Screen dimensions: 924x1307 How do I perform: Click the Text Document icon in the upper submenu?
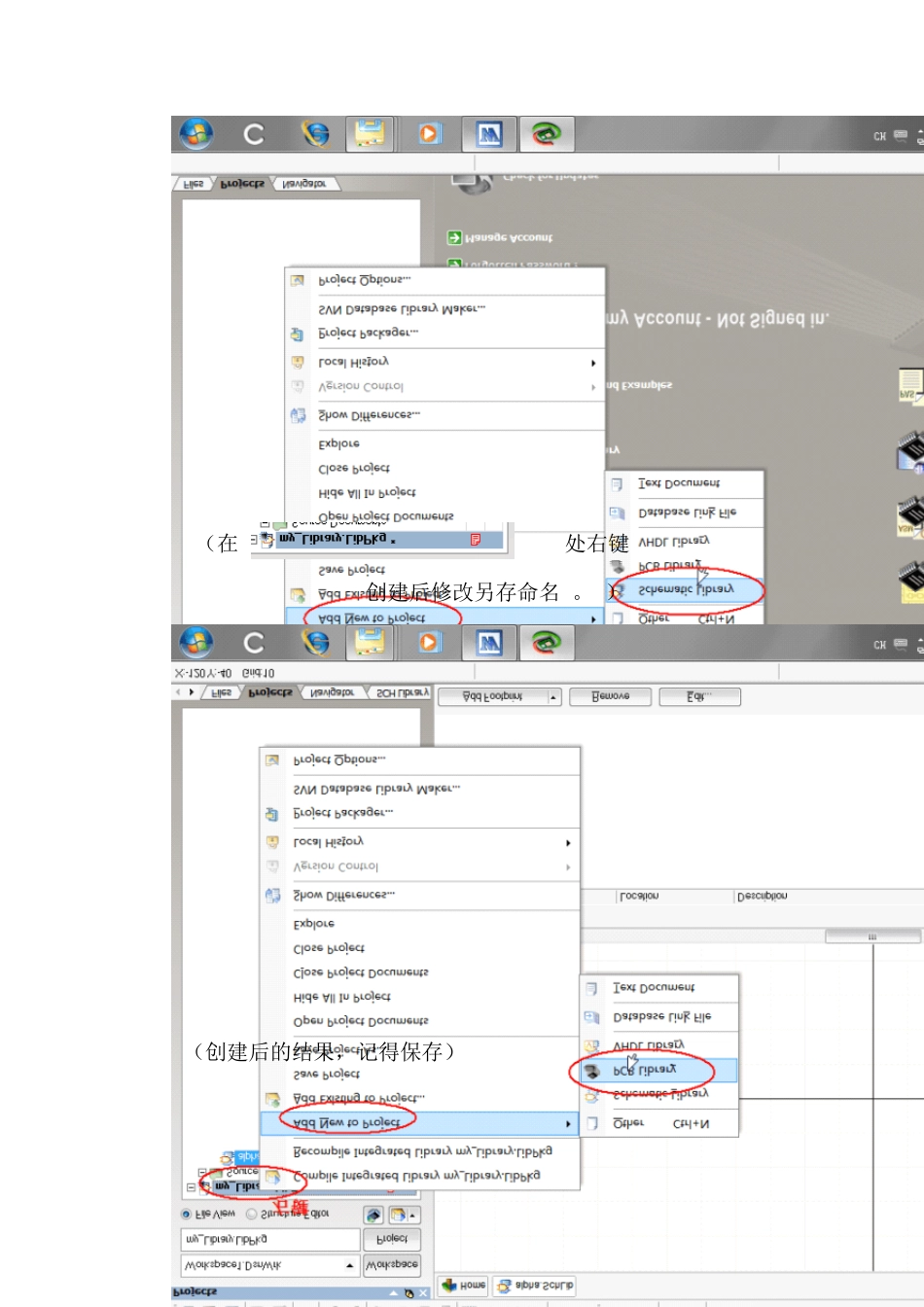click(x=617, y=483)
